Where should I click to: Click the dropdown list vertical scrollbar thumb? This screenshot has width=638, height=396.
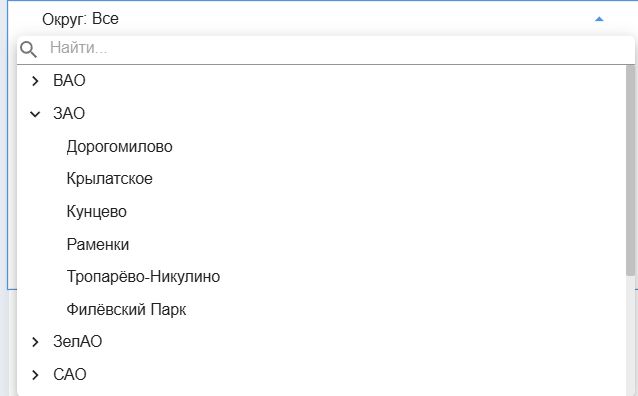[630, 171]
